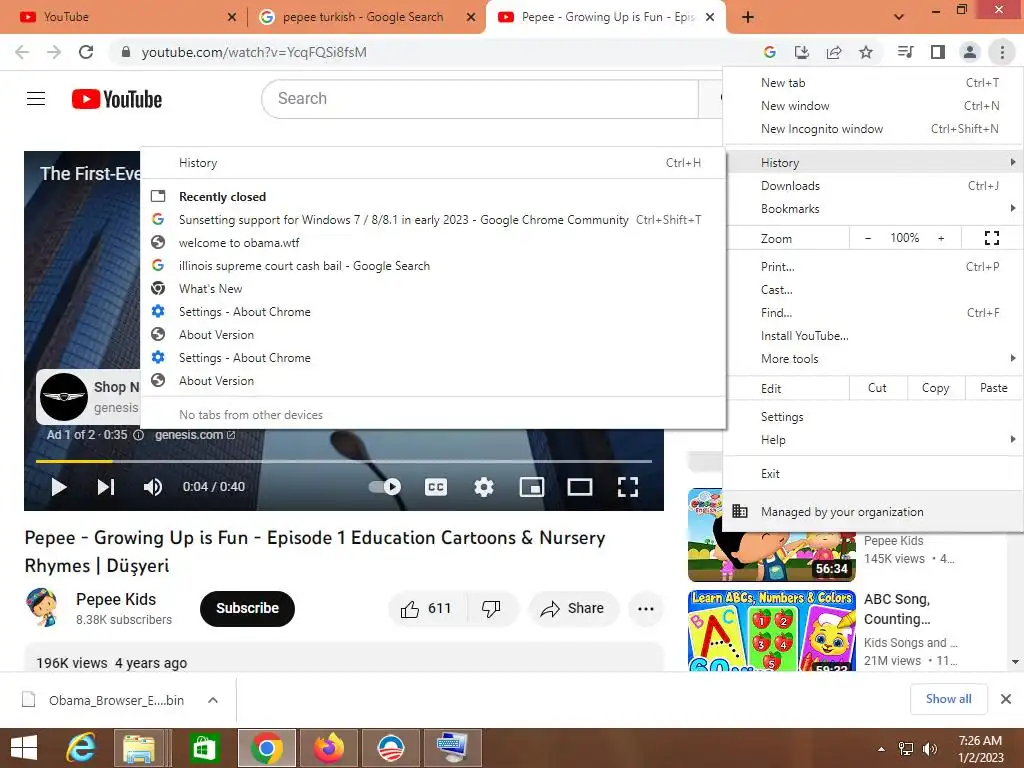This screenshot has height=768, width=1024.
Task: Expand the More tools submenu
Action: (874, 359)
